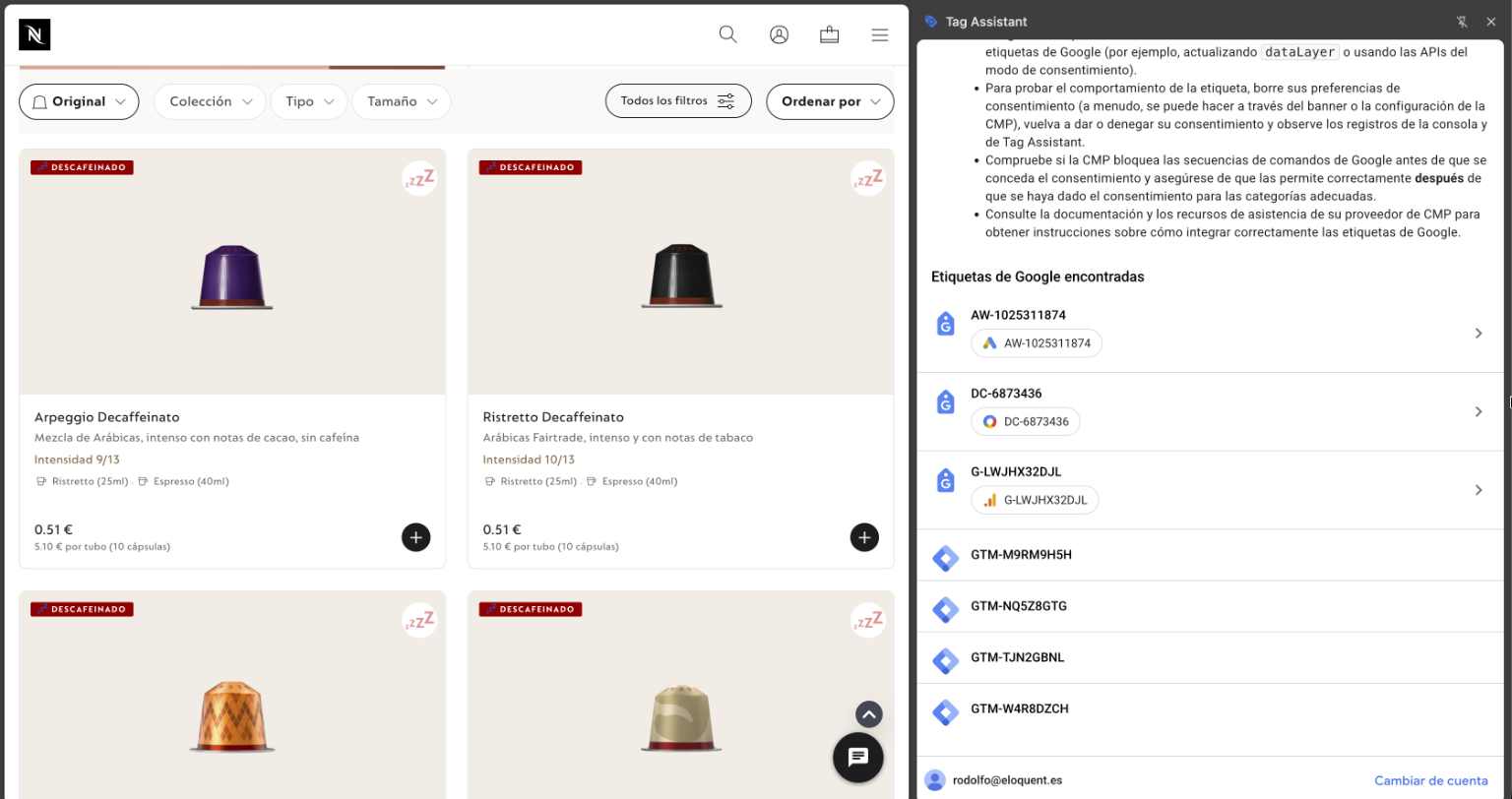Open the shopping bag icon
Image resolution: width=1512 pixels, height=799 pixels.
830,34
